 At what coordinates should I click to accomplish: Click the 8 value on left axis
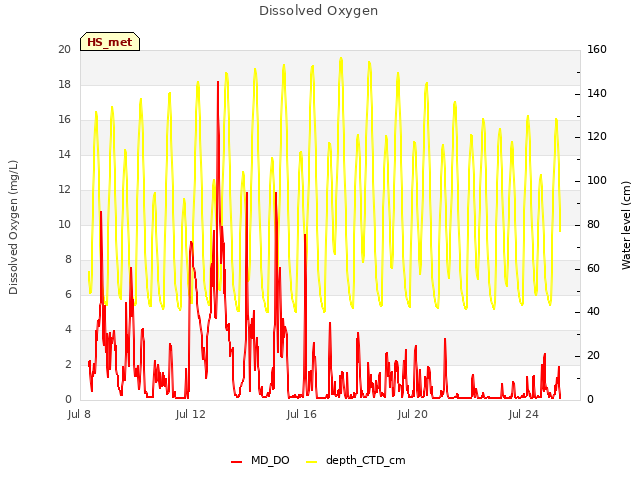click(68, 260)
